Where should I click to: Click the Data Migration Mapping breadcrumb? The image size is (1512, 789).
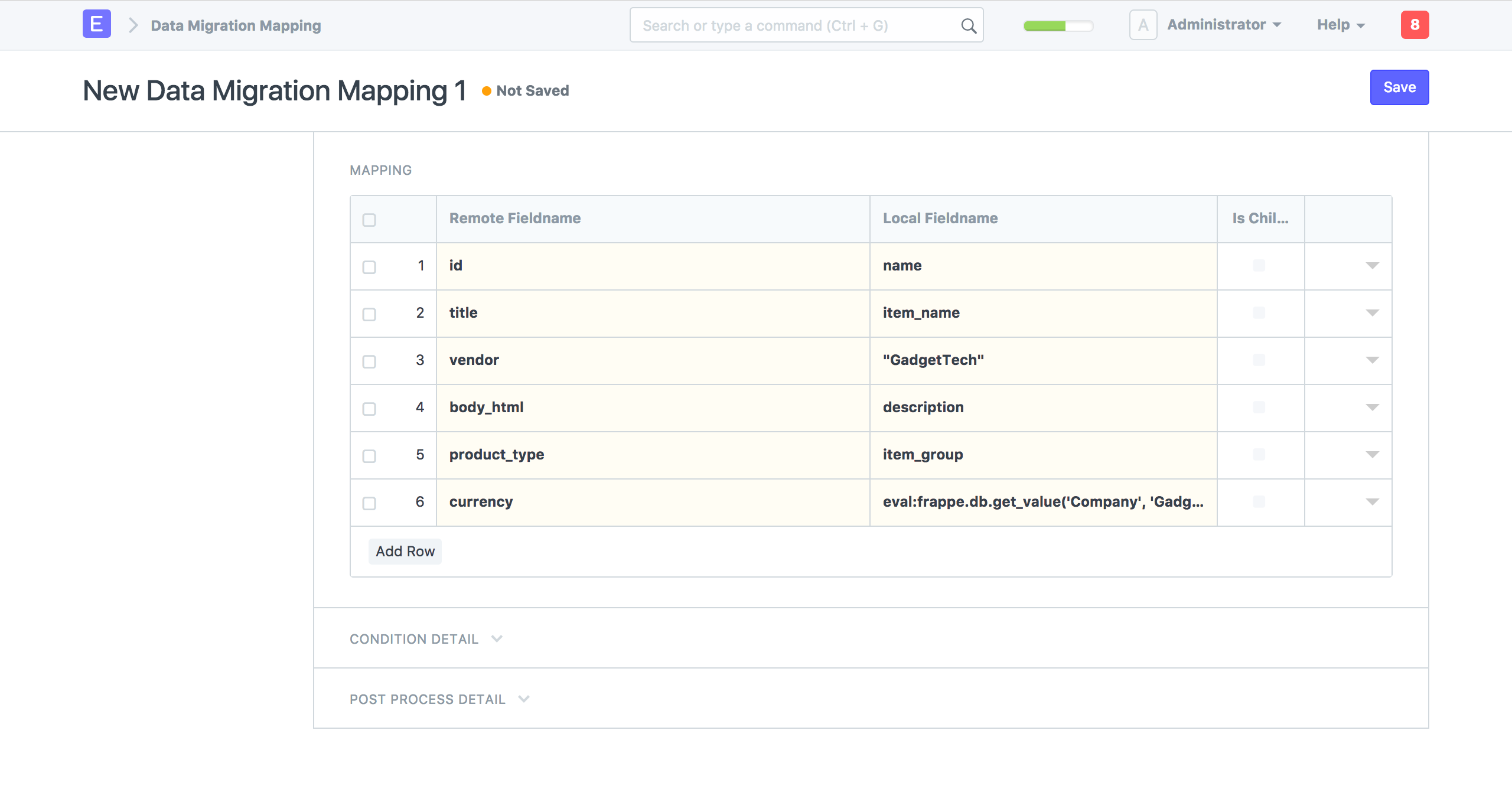click(235, 25)
